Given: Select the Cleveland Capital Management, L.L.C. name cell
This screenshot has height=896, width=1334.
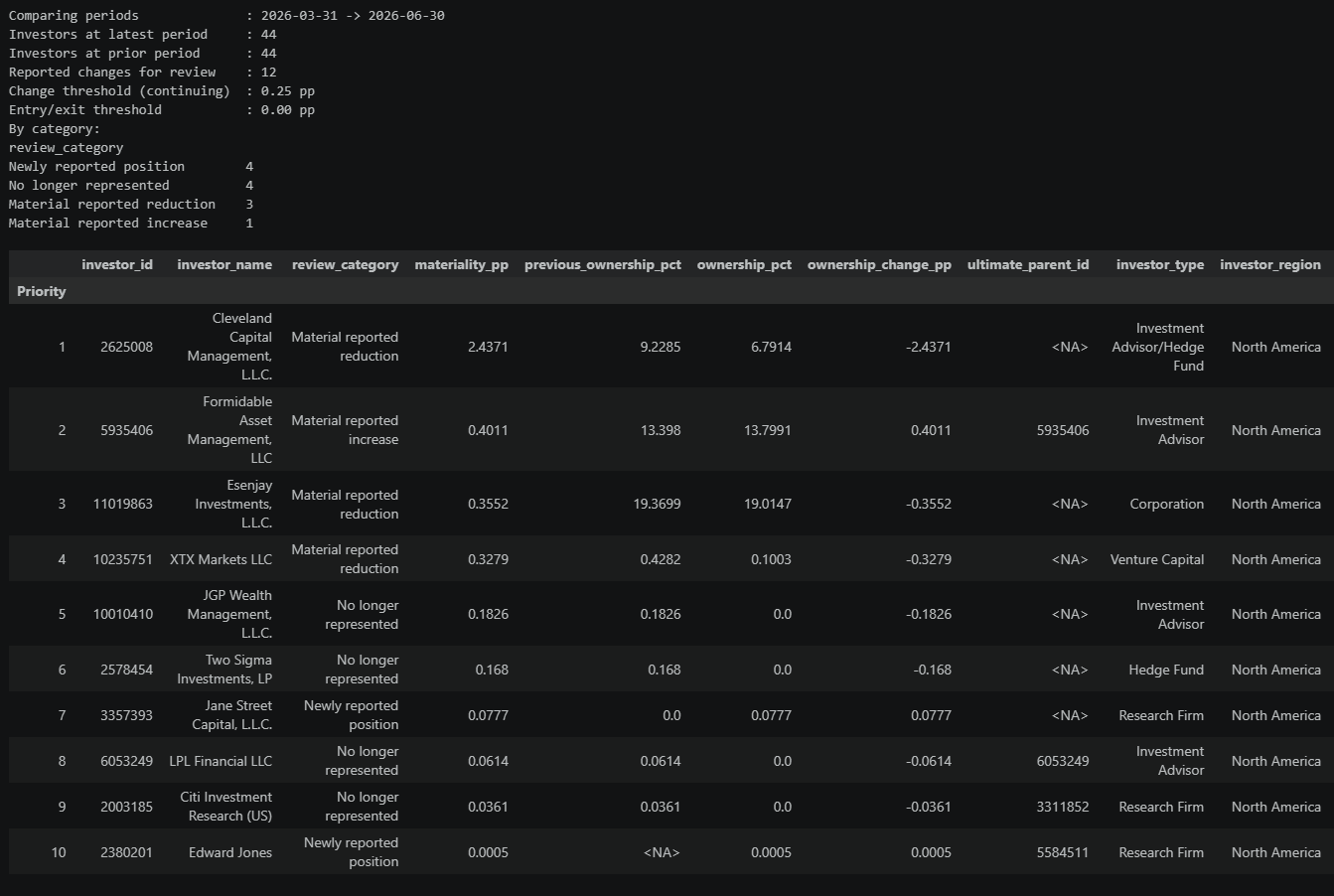Looking at the screenshot, I should coord(229,347).
